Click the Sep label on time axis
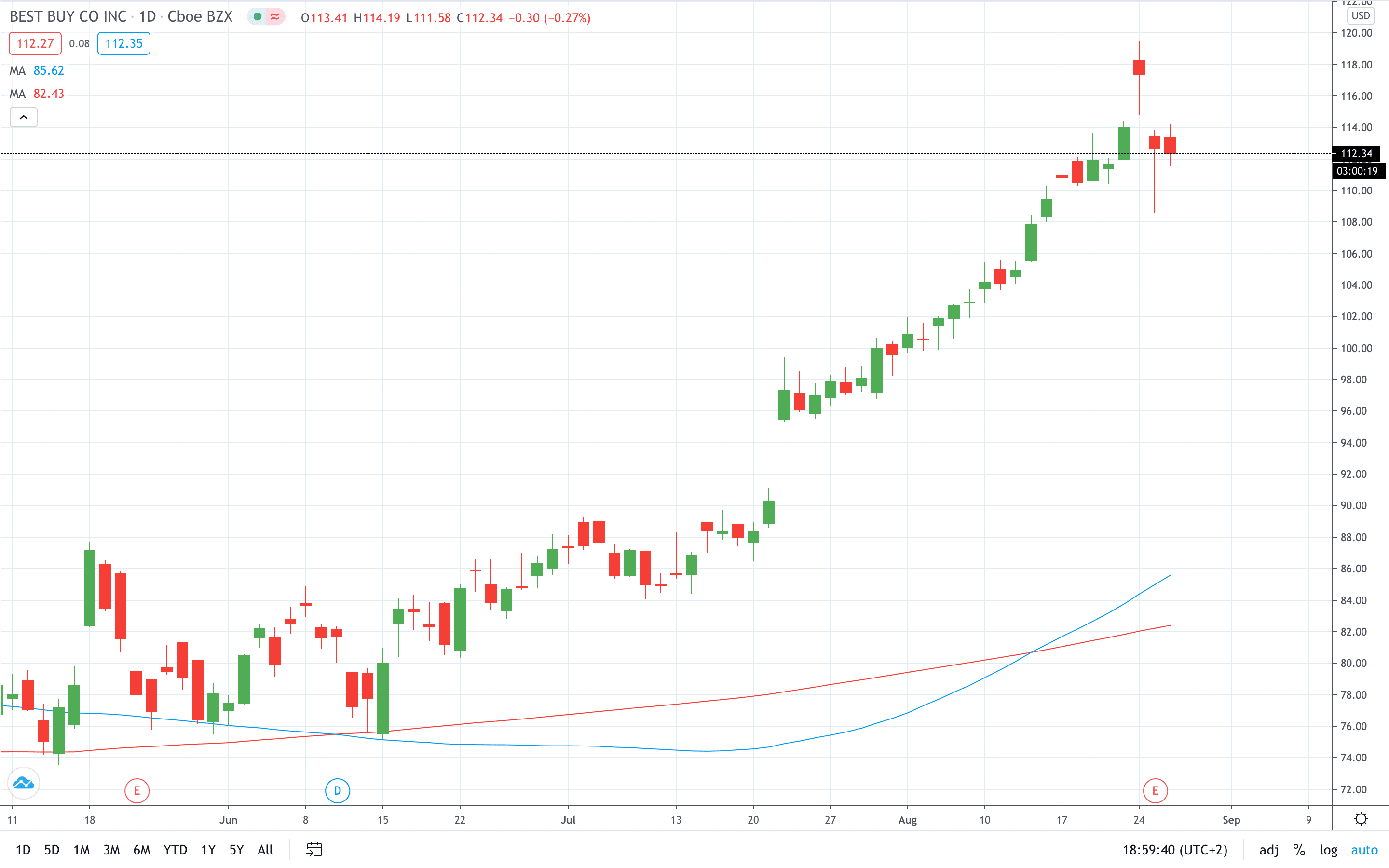The height and width of the screenshot is (868, 1389). 1231,820
